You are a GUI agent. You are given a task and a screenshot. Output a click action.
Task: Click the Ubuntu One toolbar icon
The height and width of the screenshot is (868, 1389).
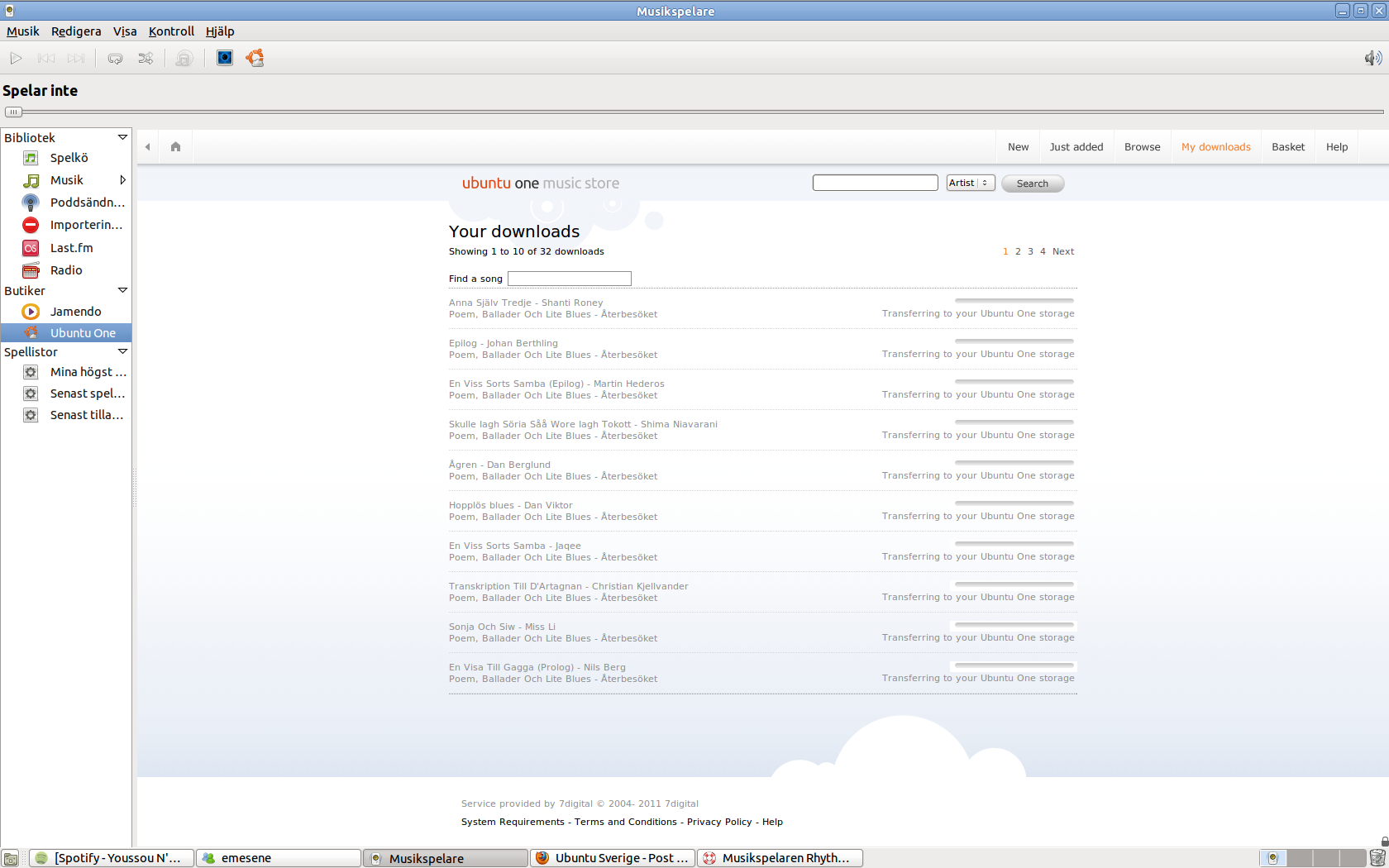(x=255, y=57)
